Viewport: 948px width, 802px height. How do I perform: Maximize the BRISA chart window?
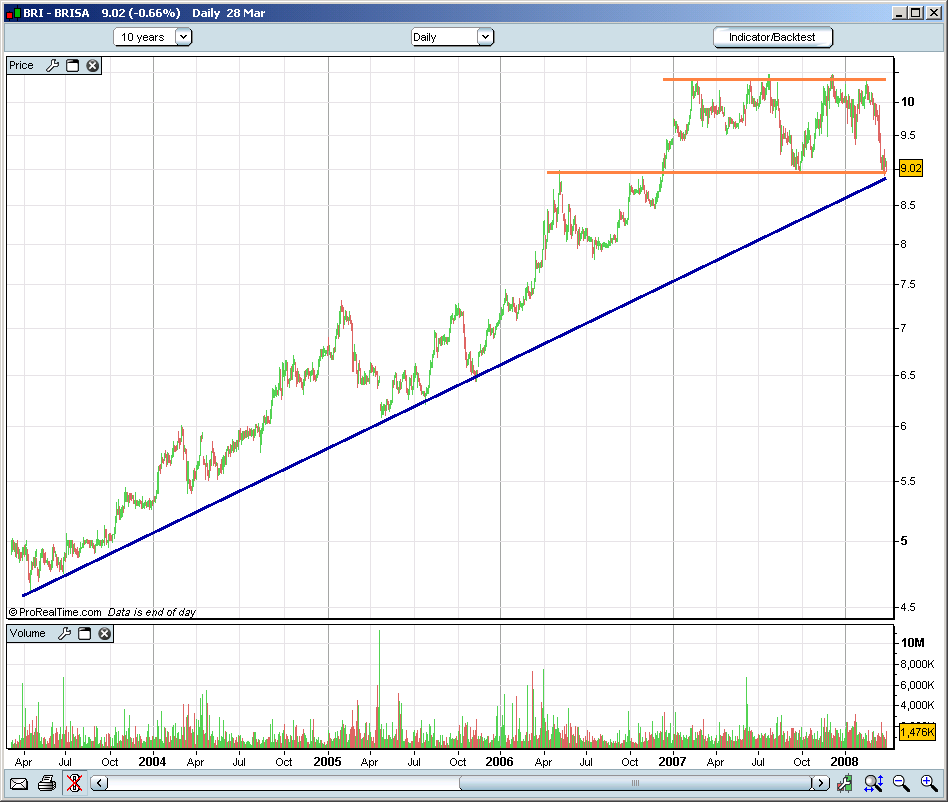click(x=916, y=13)
